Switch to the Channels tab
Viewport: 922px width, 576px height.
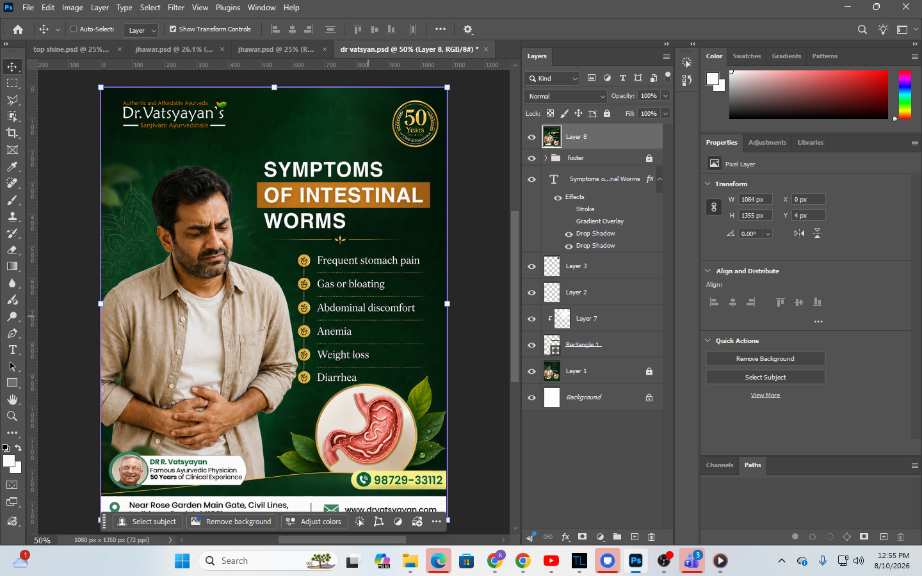click(719, 465)
